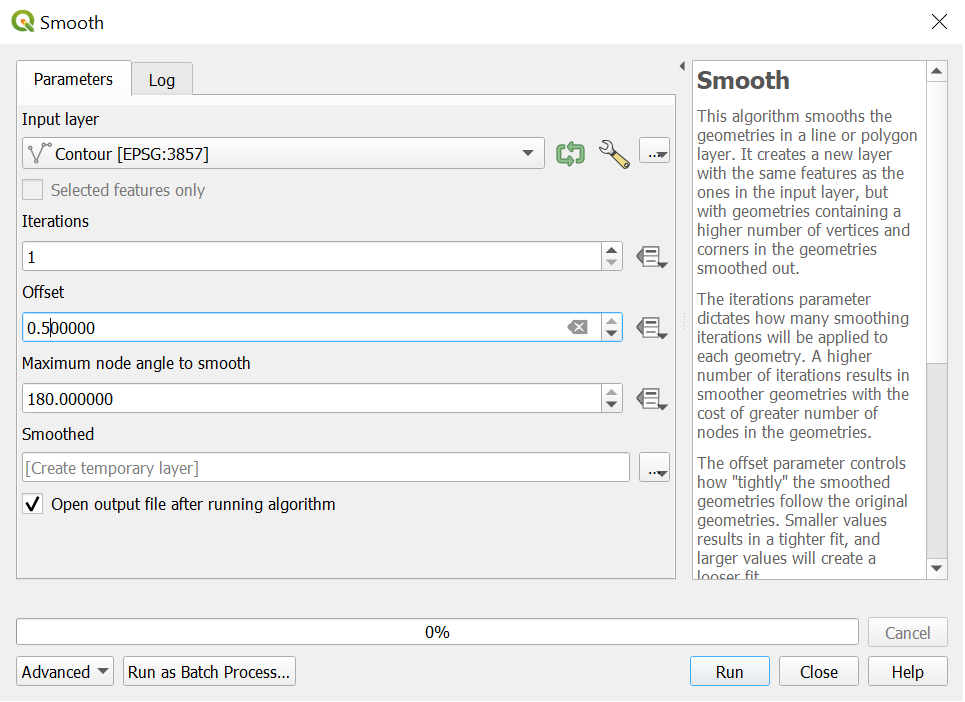Enable Selected features only checkbox
The image size is (965, 702).
33,190
